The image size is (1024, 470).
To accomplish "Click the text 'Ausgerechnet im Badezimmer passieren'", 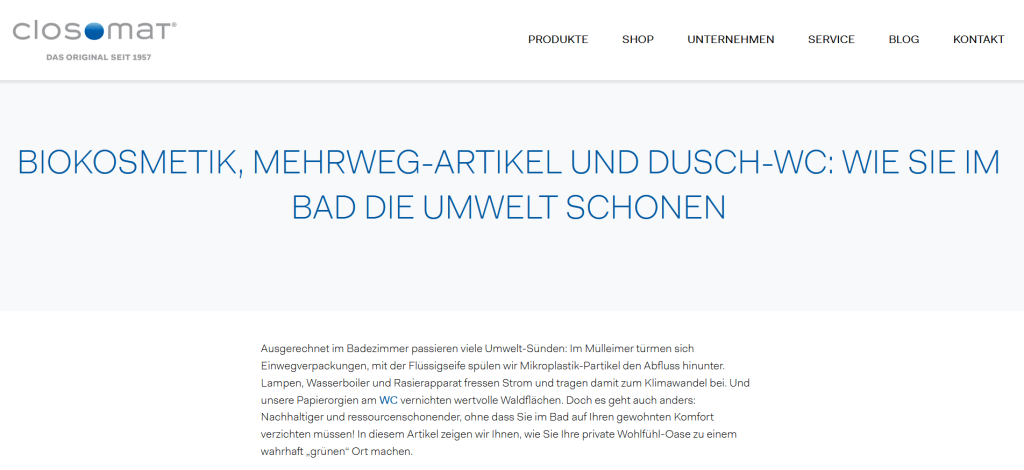I will click(x=345, y=349).
